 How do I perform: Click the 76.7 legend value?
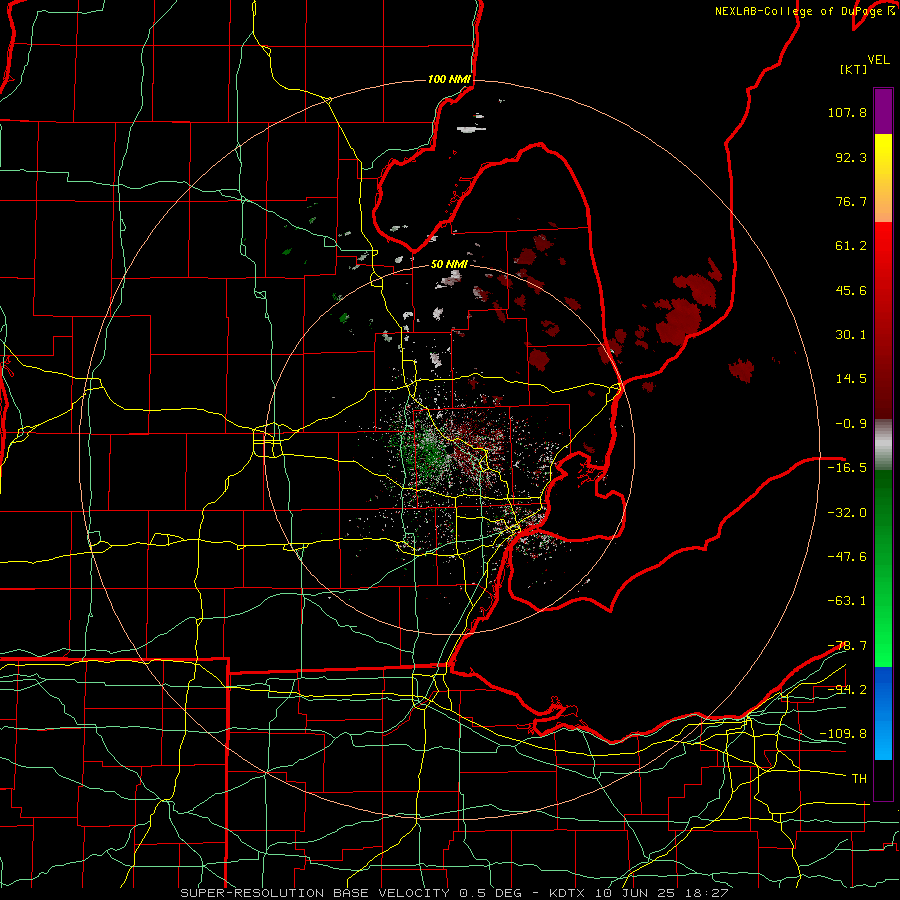click(851, 201)
